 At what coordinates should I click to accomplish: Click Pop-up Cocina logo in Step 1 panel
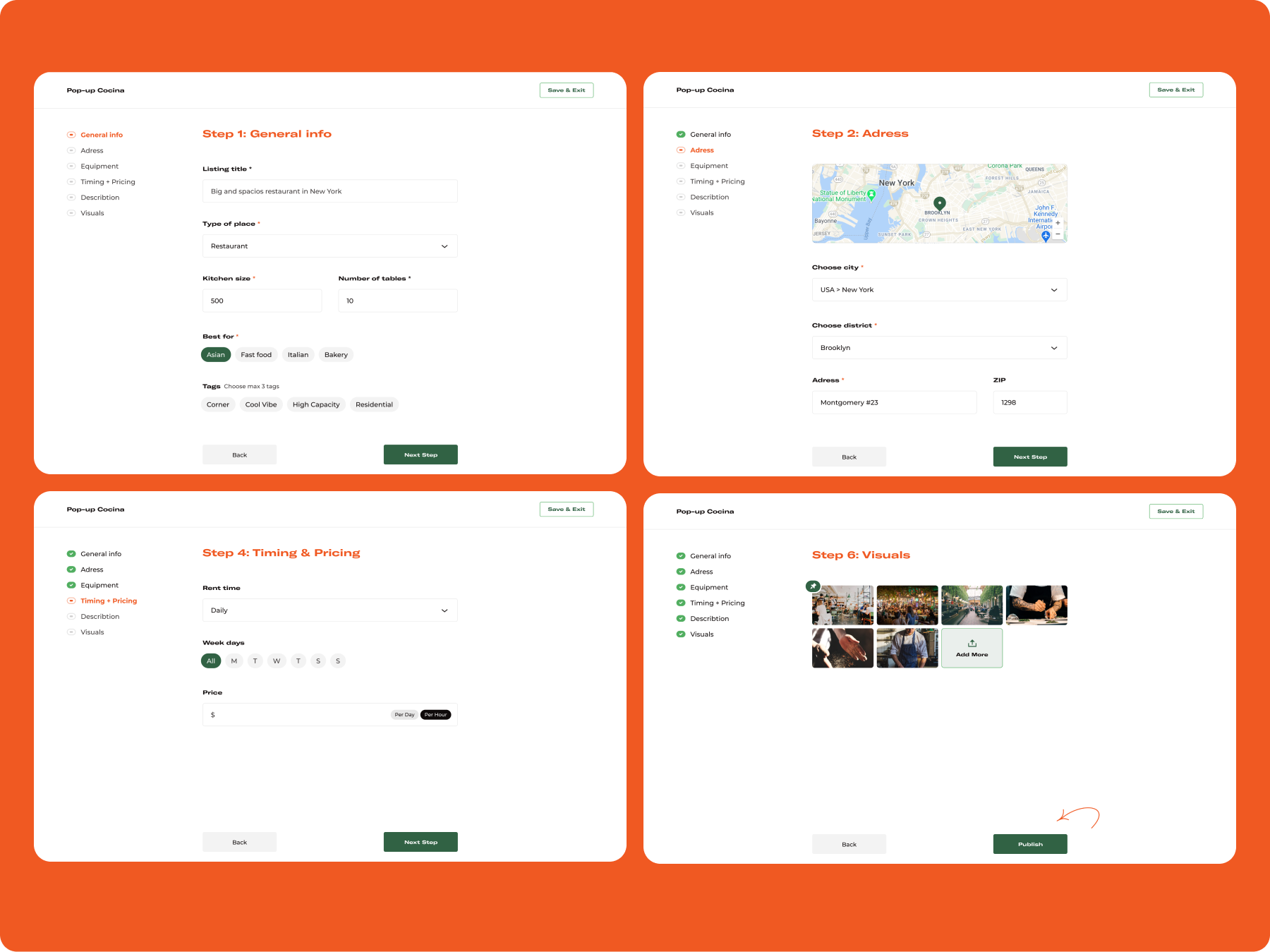(x=95, y=90)
